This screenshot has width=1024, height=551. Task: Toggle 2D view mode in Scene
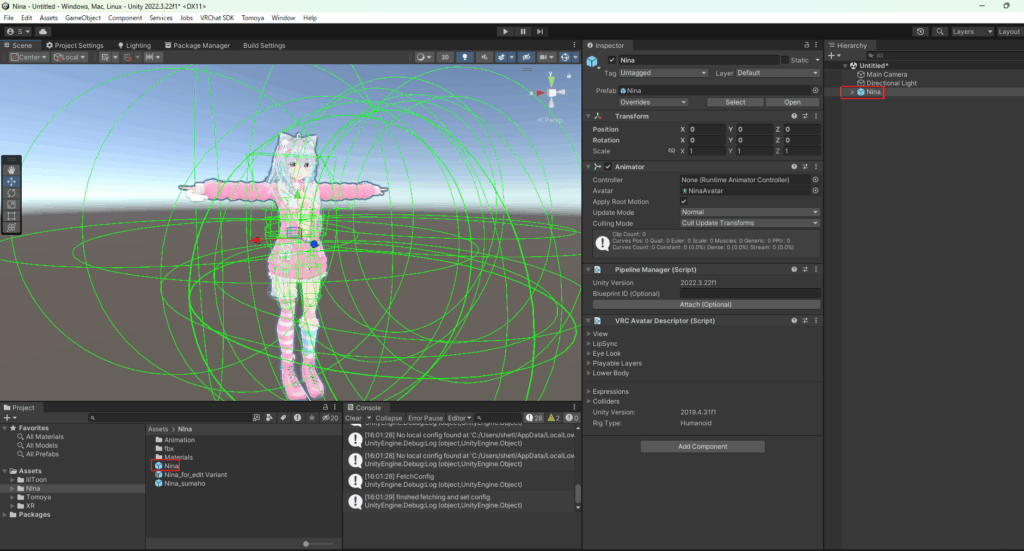pyautogui.click(x=446, y=57)
